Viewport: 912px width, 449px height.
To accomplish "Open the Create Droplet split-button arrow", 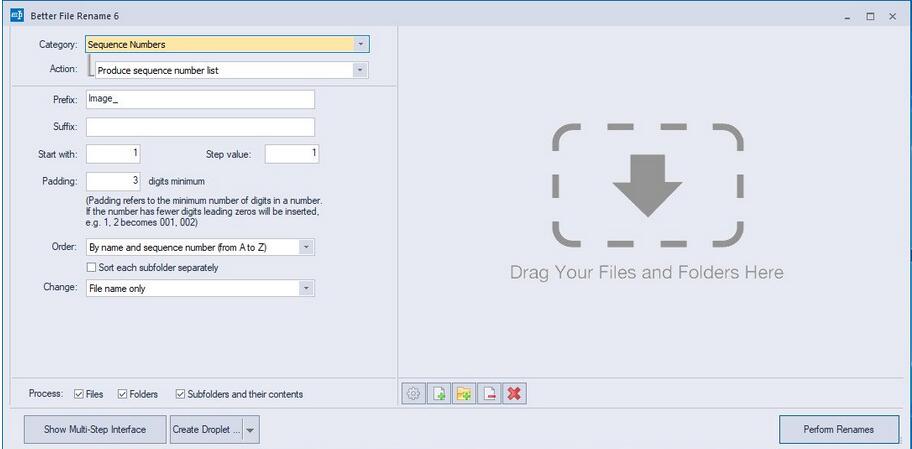I will [x=250, y=430].
